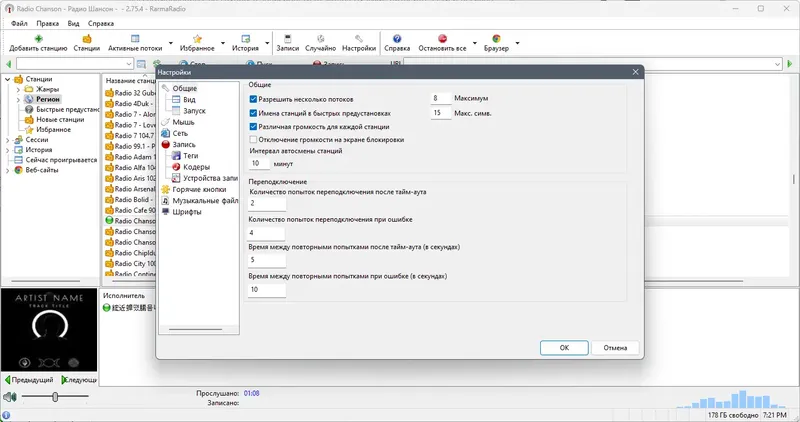Click the retry time on error field

(267, 289)
